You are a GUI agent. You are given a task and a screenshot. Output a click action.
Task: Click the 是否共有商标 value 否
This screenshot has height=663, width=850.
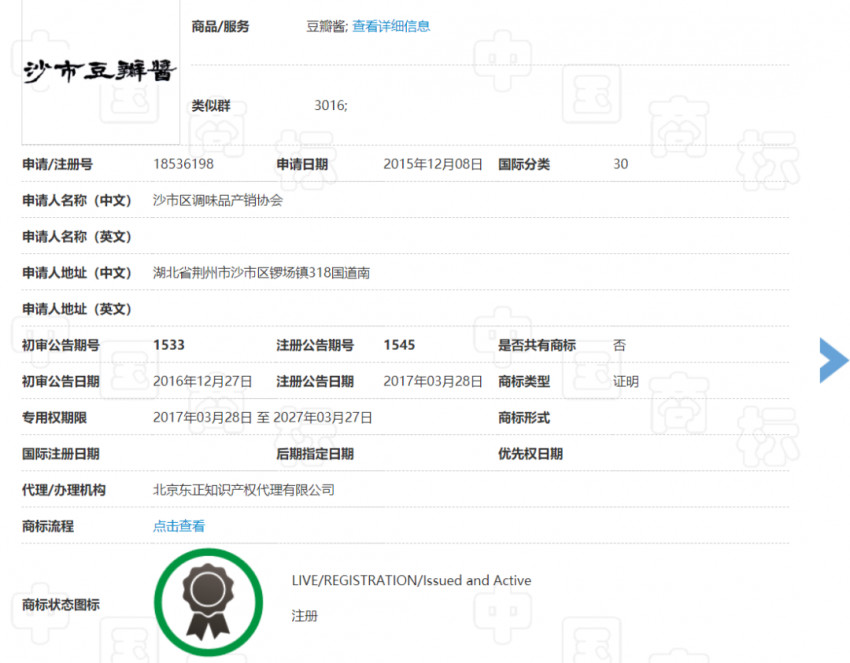click(619, 344)
